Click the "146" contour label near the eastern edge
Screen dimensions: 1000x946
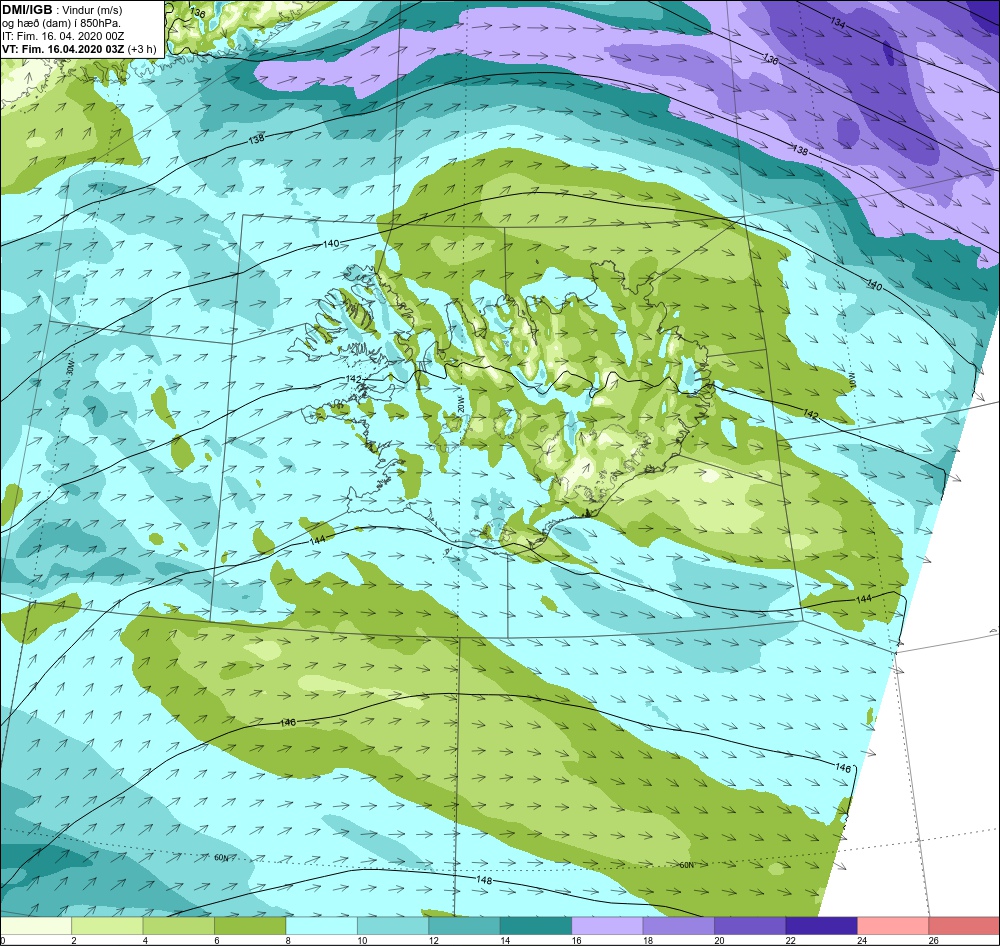tap(842, 767)
